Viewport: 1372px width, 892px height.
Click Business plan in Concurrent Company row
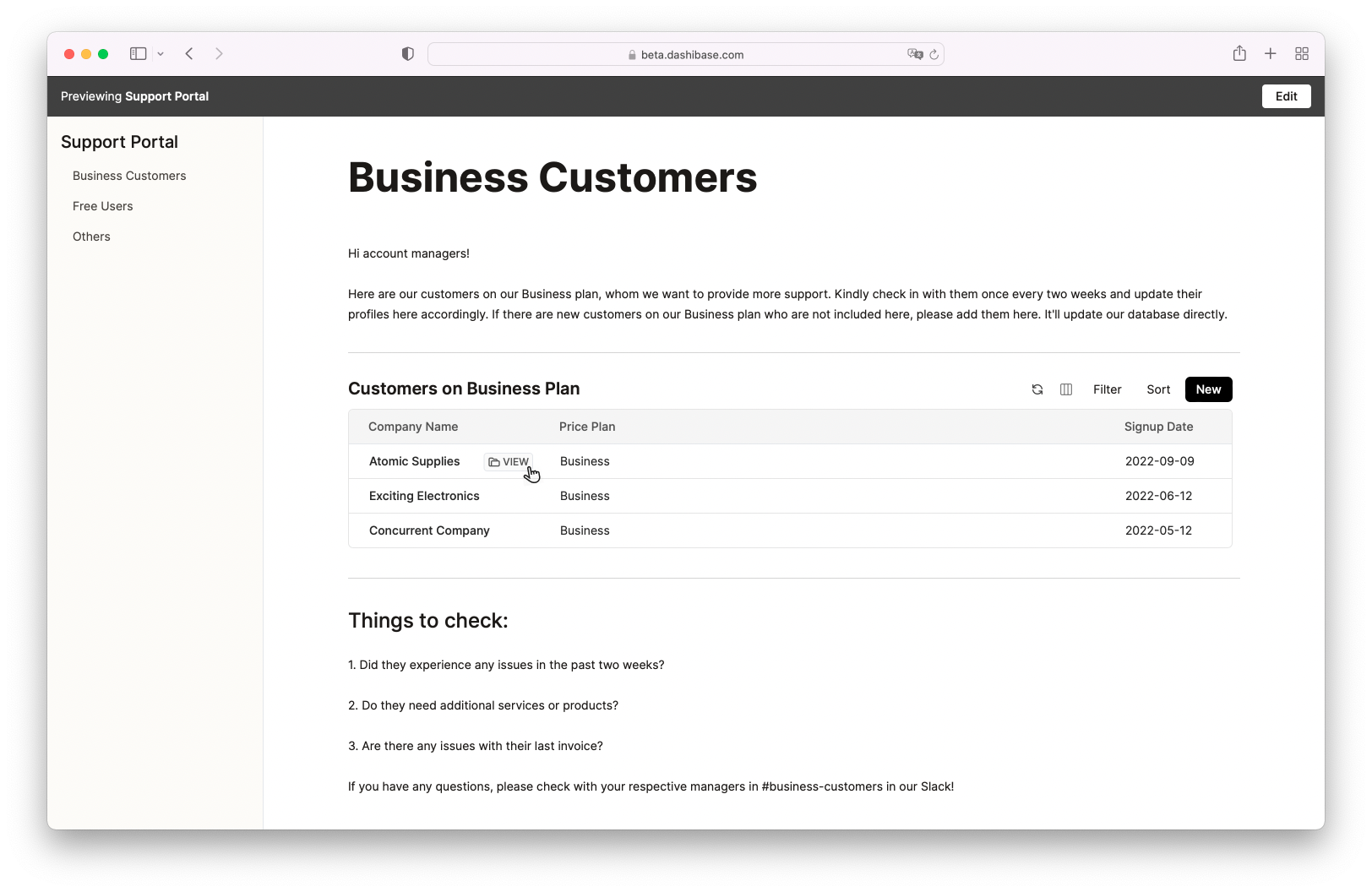click(x=585, y=530)
